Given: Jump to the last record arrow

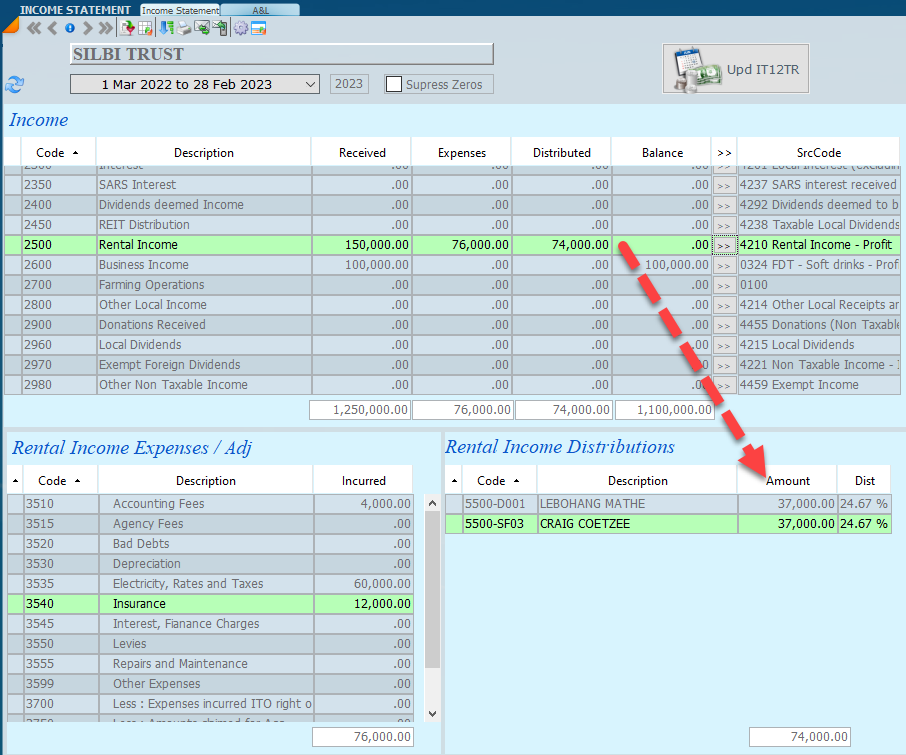Looking at the screenshot, I should click(x=104, y=28).
